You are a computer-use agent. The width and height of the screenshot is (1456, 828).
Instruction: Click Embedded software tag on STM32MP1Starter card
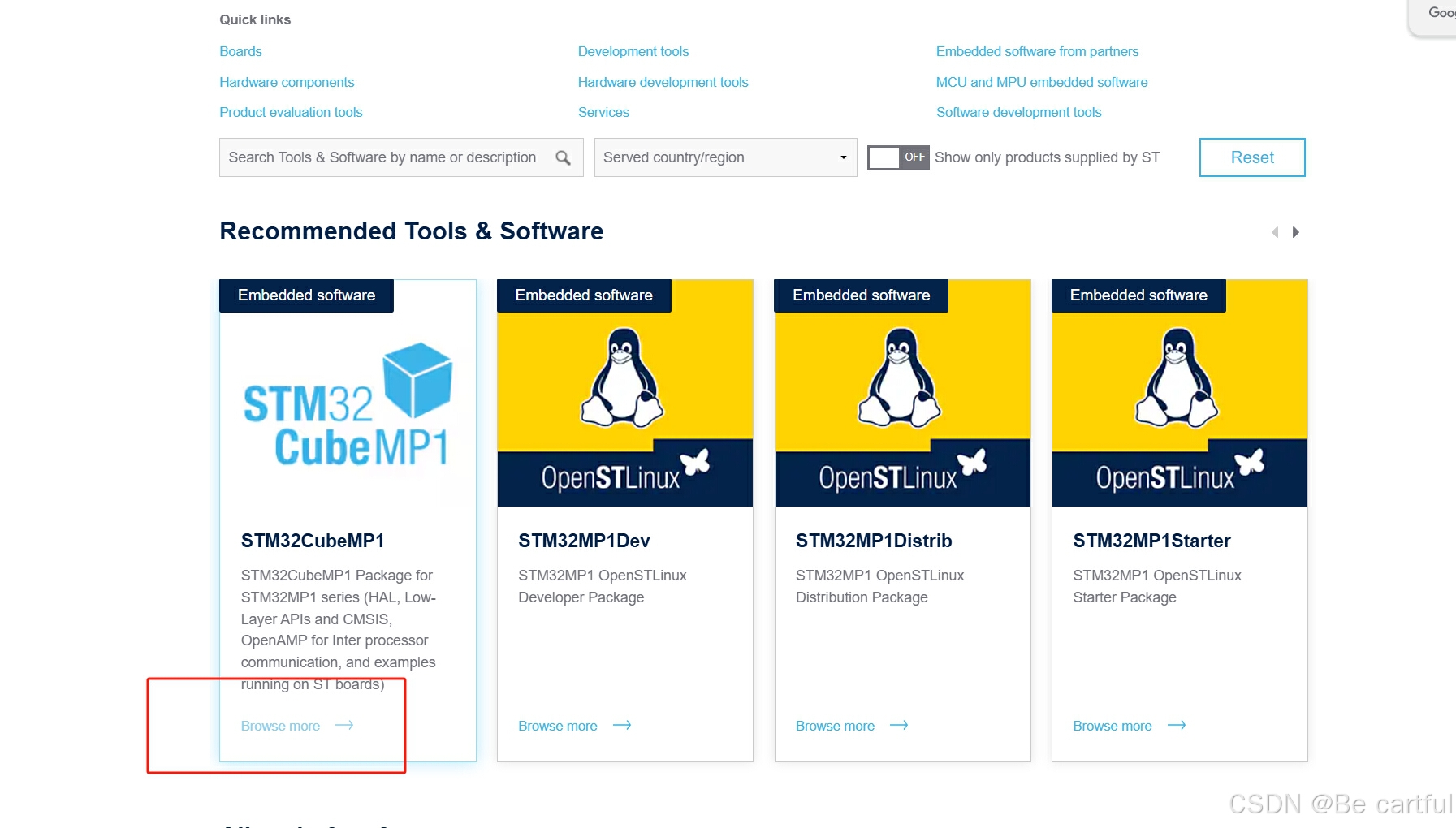tap(1138, 295)
